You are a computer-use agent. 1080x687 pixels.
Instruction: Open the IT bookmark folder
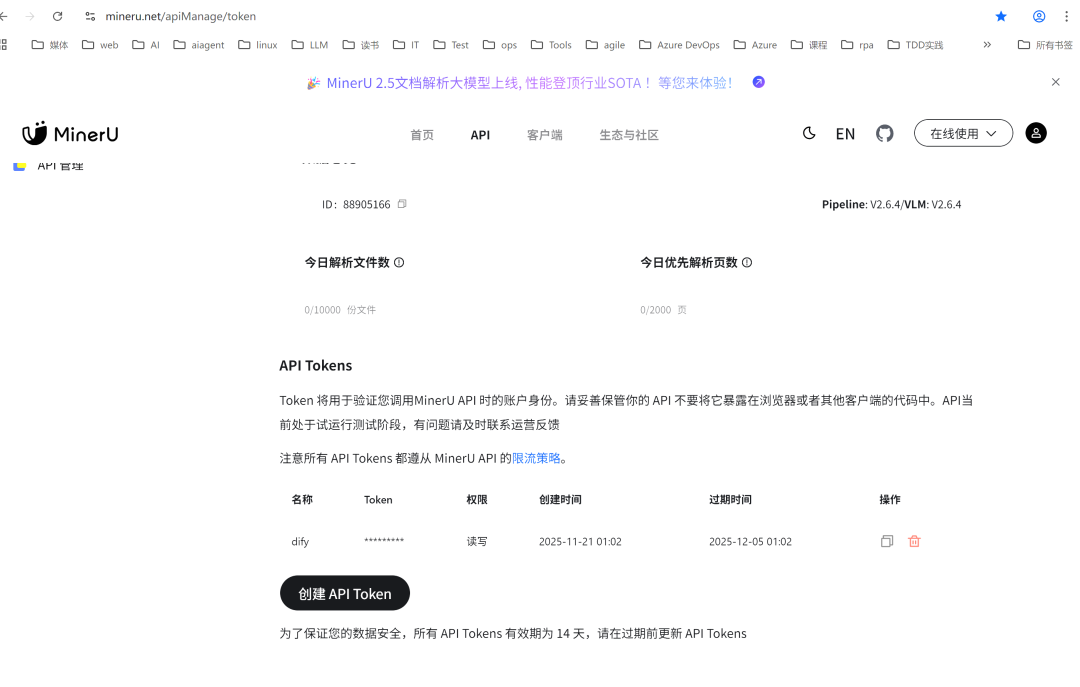pos(406,45)
